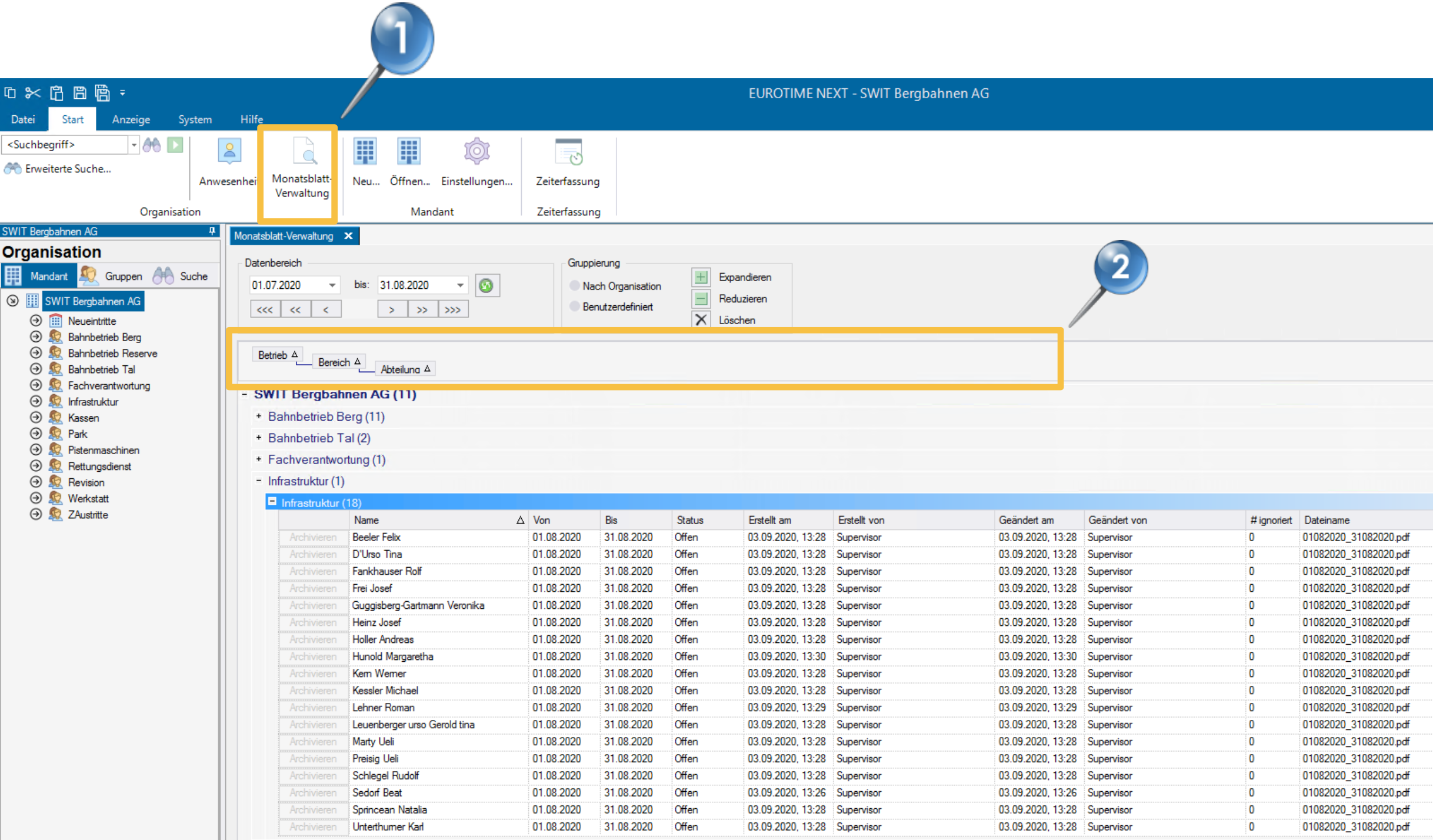This screenshot has width=1433, height=840.
Task: Collapse the highlighted Infrastruktur (18) group
Action: [x=272, y=502]
